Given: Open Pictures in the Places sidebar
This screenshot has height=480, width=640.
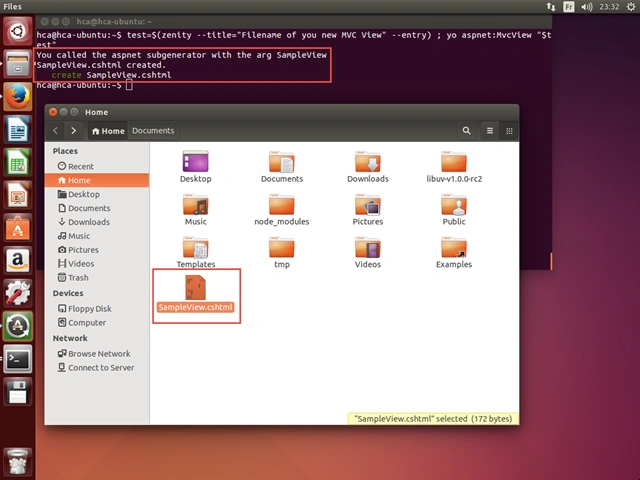Looking at the screenshot, I should coord(97,250).
